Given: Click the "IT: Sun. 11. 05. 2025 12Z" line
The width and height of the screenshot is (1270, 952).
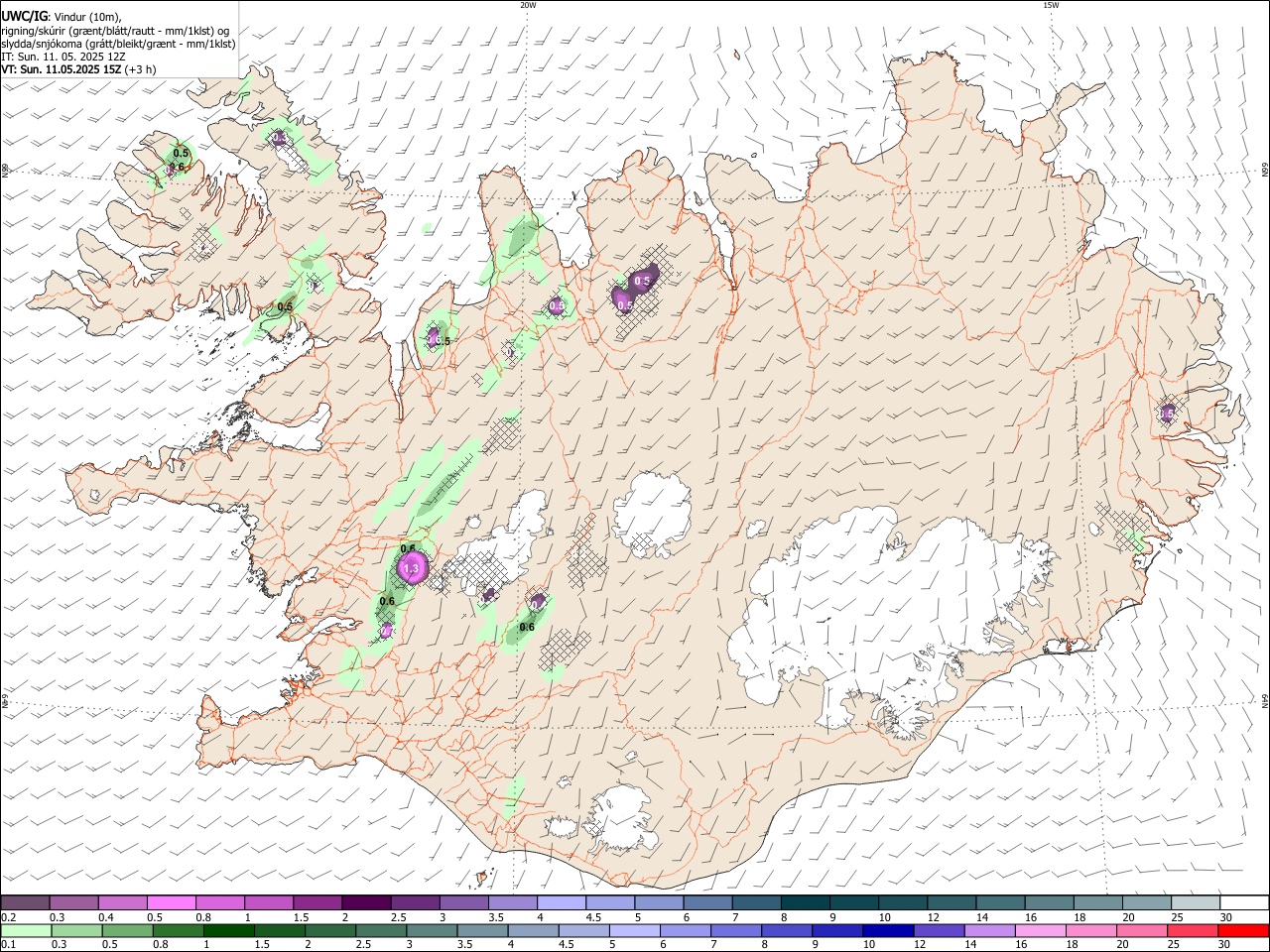Looking at the screenshot, I should [x=63, y=56].
